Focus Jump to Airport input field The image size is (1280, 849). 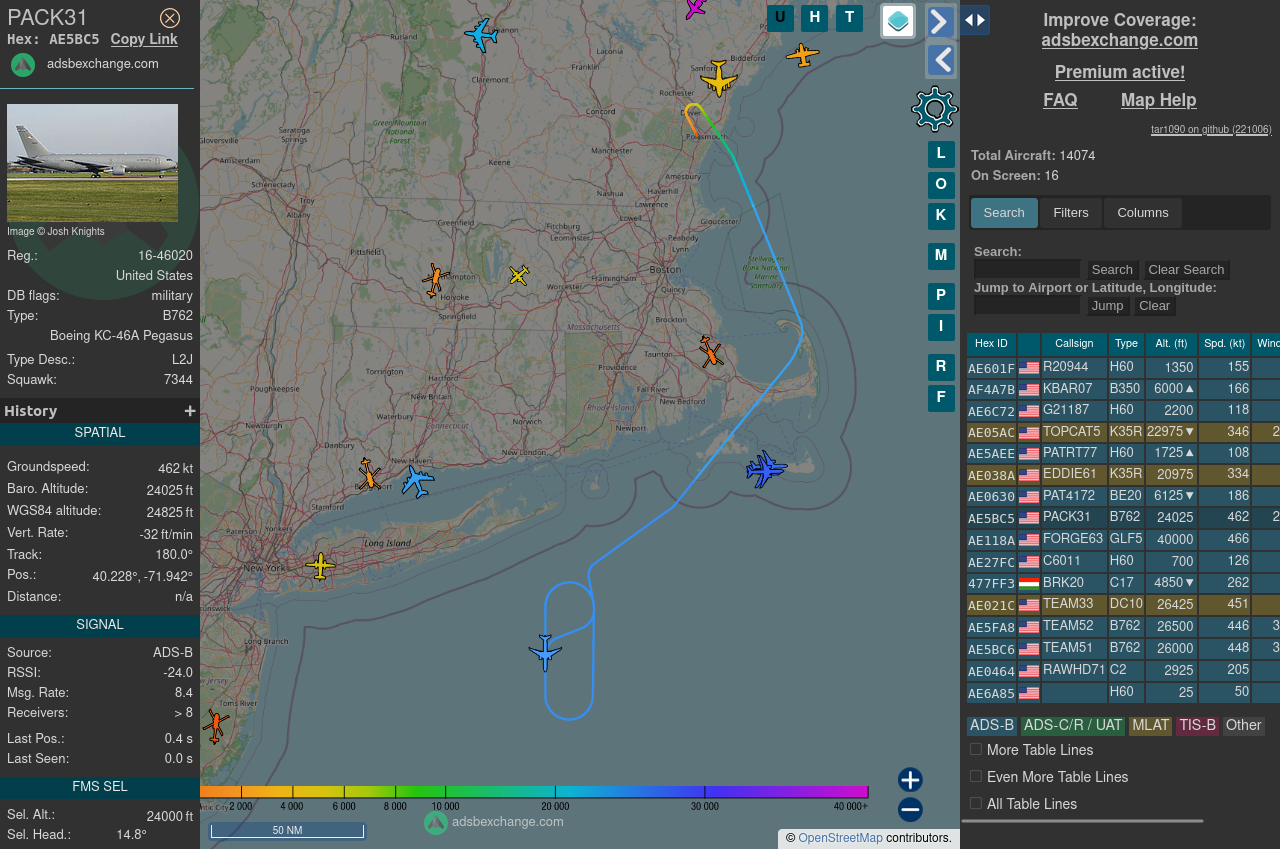(1027, 305)
